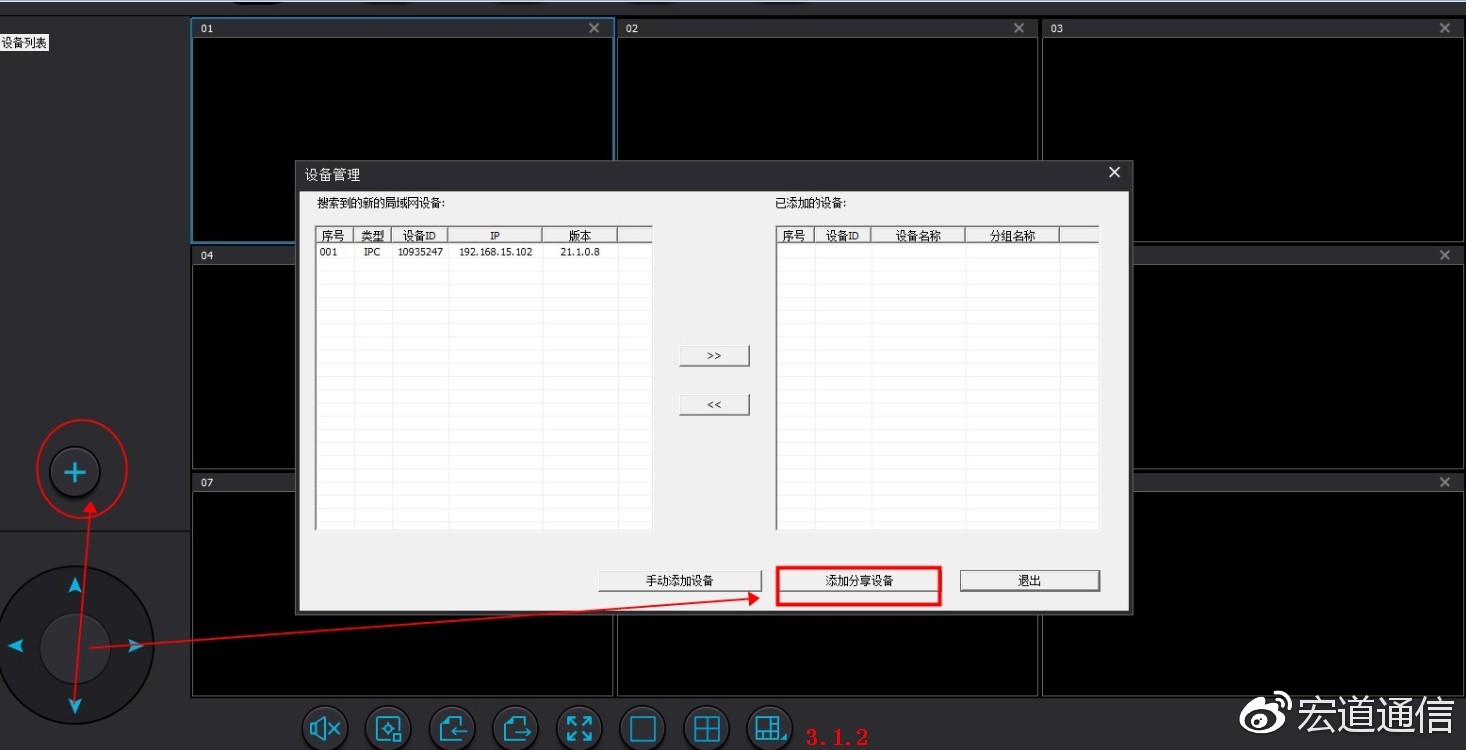
Task: Open the multi-pane layout selector icon
Action: [770, 729]
